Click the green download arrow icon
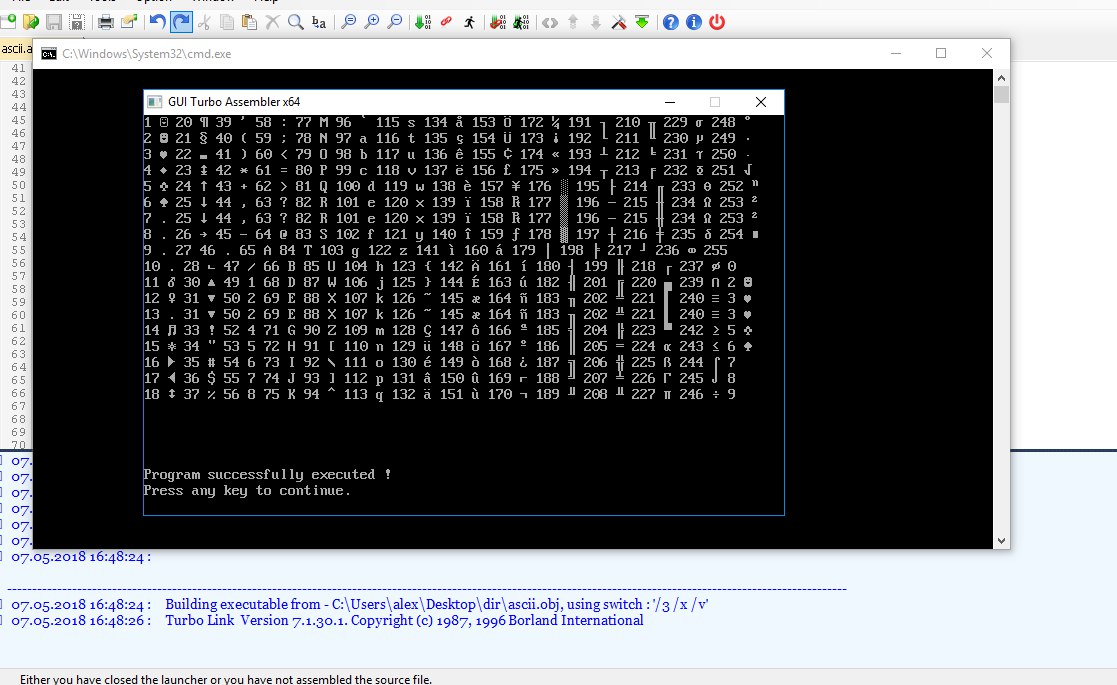The image size is (1117, 685). 642,22
